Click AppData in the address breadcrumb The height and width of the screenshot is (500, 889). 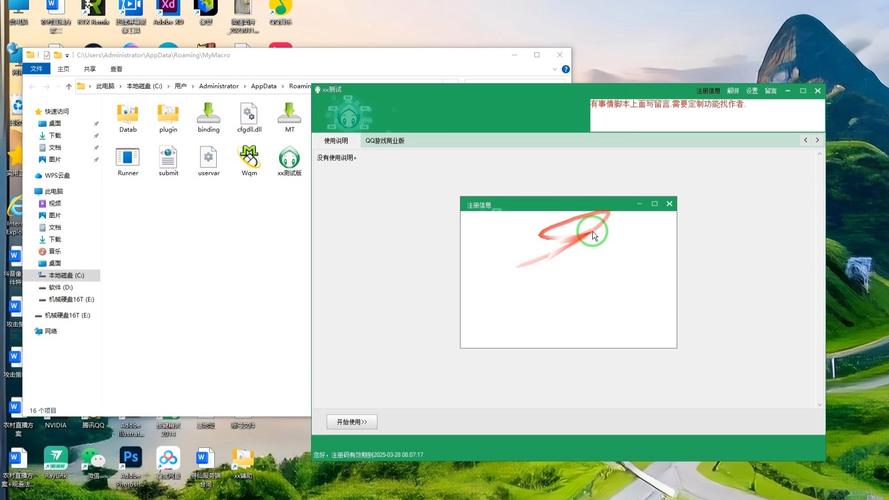[x=264, y=86]
